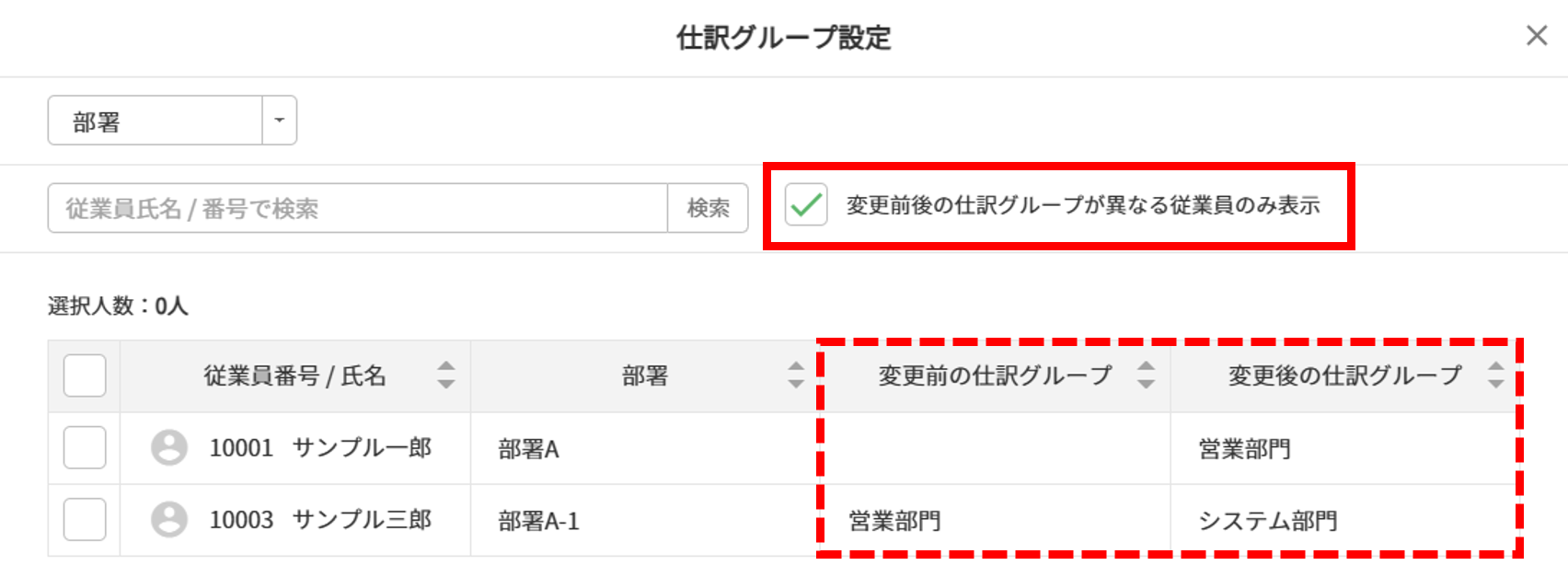The image size is (1568, 577).
Task: Sort by 変更後の仕訳グループ column arrows
Action: coord(1495,375)
